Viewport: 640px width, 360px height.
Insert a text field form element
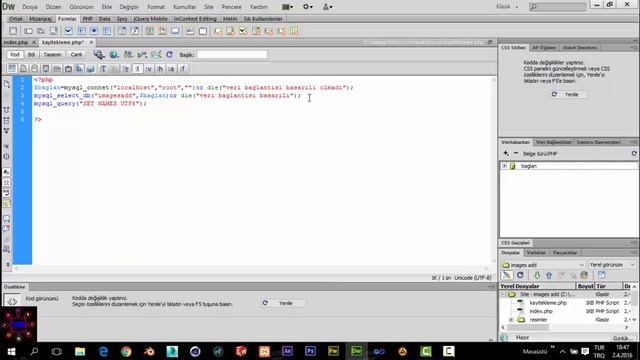(x=28, y=31)
